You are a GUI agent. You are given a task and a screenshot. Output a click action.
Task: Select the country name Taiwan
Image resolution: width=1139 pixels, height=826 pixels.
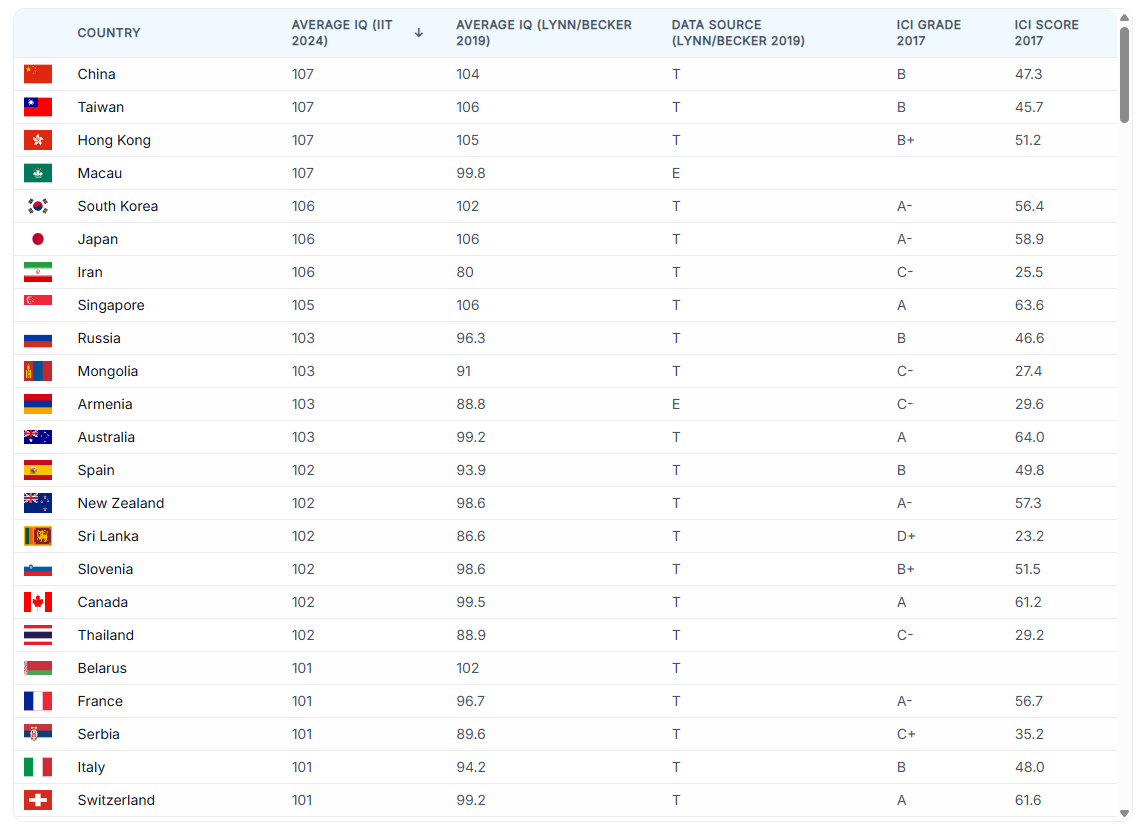point(101,107)
